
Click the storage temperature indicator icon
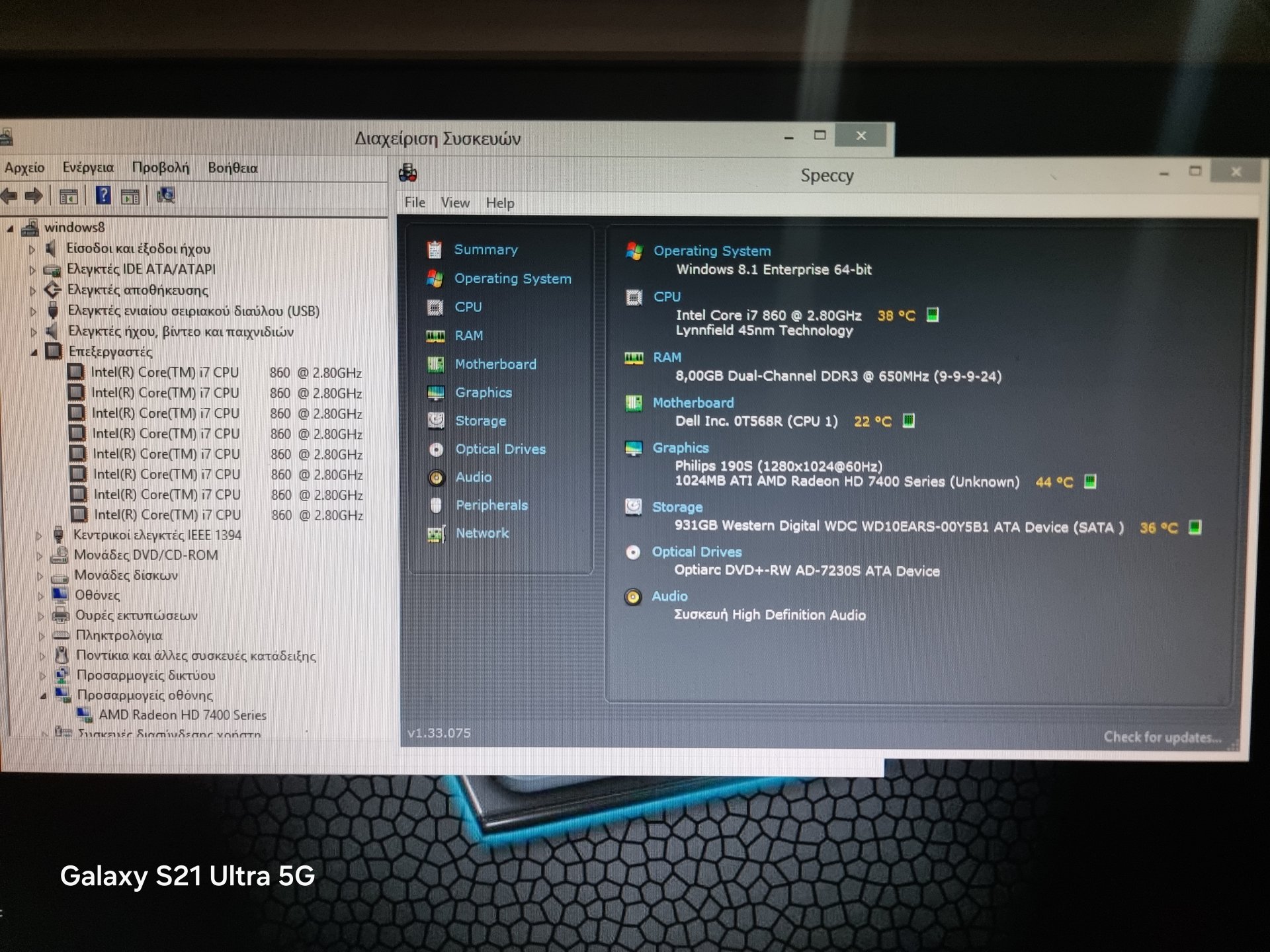pyautogui.click(x=1195, y=527)
